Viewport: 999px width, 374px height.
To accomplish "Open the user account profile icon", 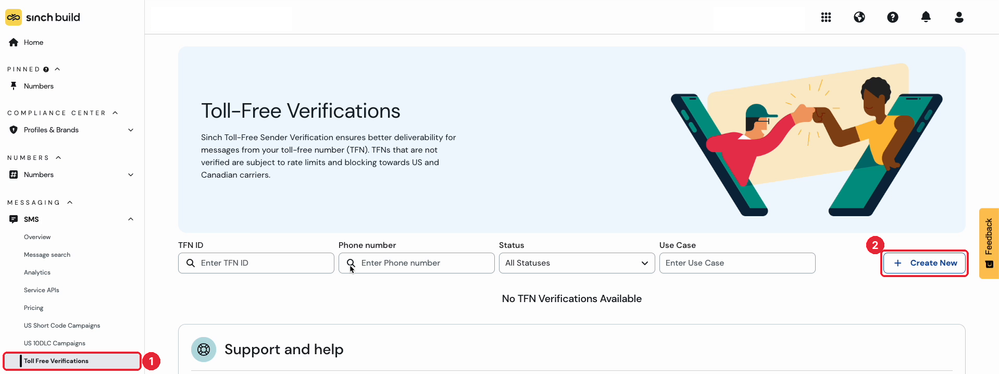I will click(959, 17).
